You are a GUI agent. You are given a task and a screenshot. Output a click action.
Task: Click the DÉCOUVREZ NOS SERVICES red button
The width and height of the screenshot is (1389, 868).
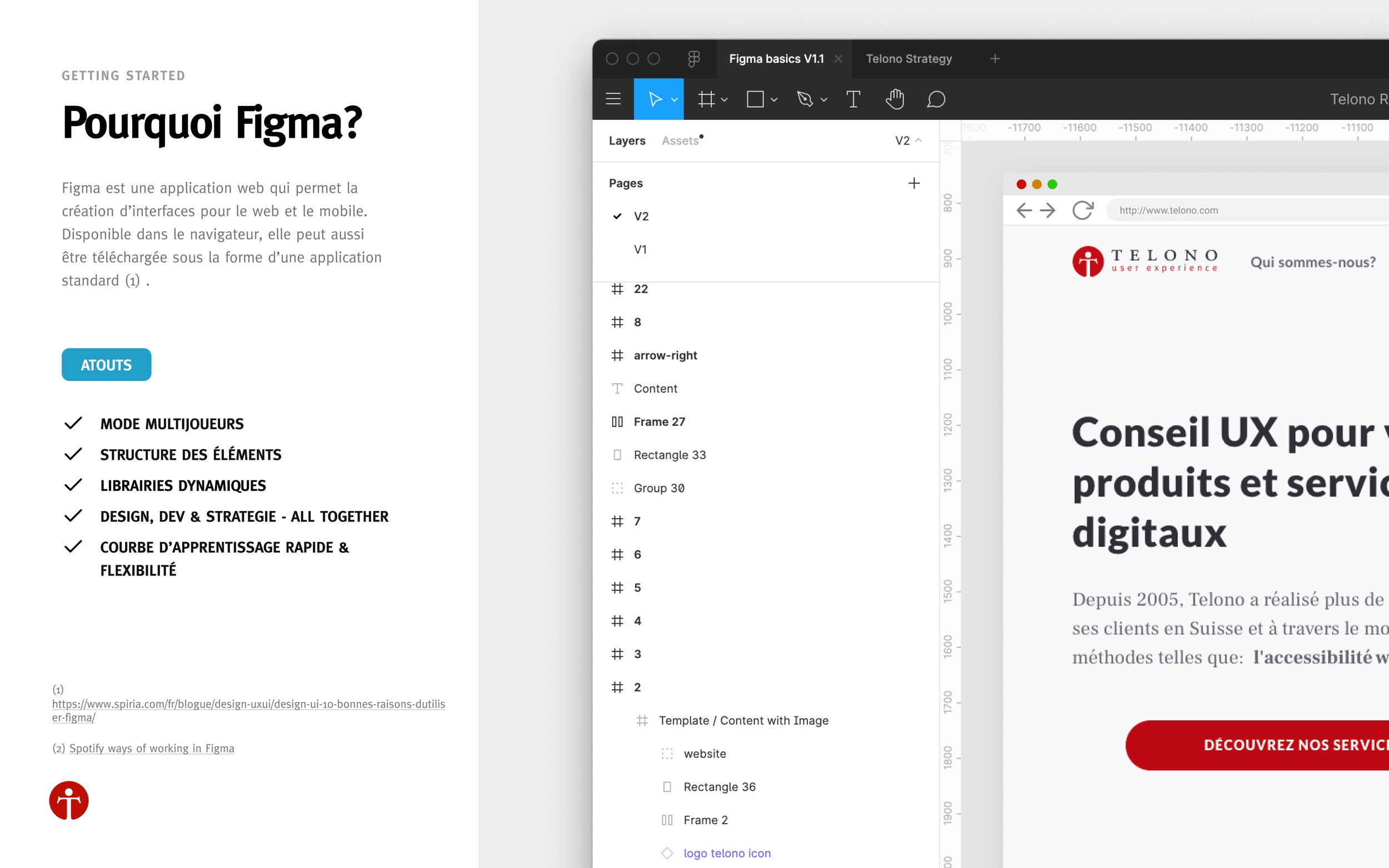coord(1257,745)
